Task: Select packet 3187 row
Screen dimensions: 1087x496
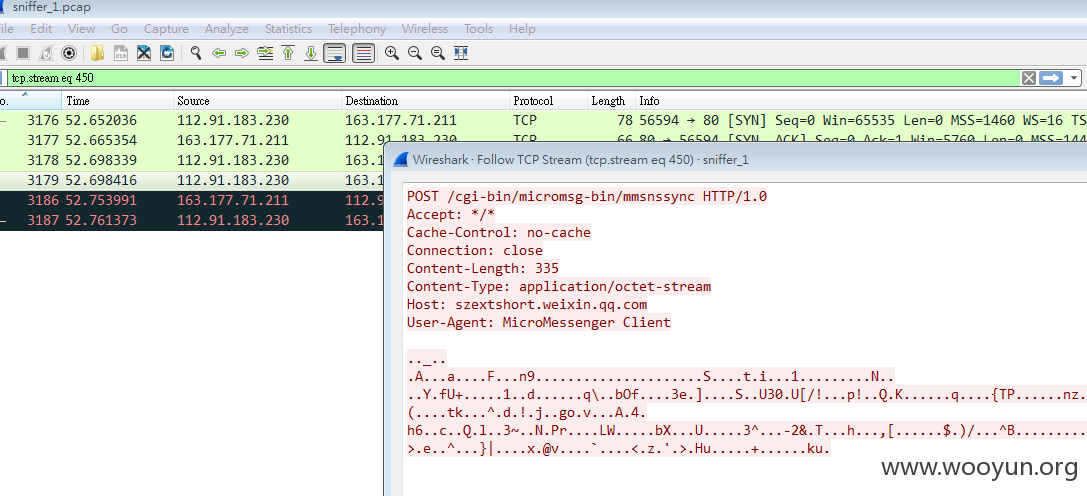Action: (192, 221)
